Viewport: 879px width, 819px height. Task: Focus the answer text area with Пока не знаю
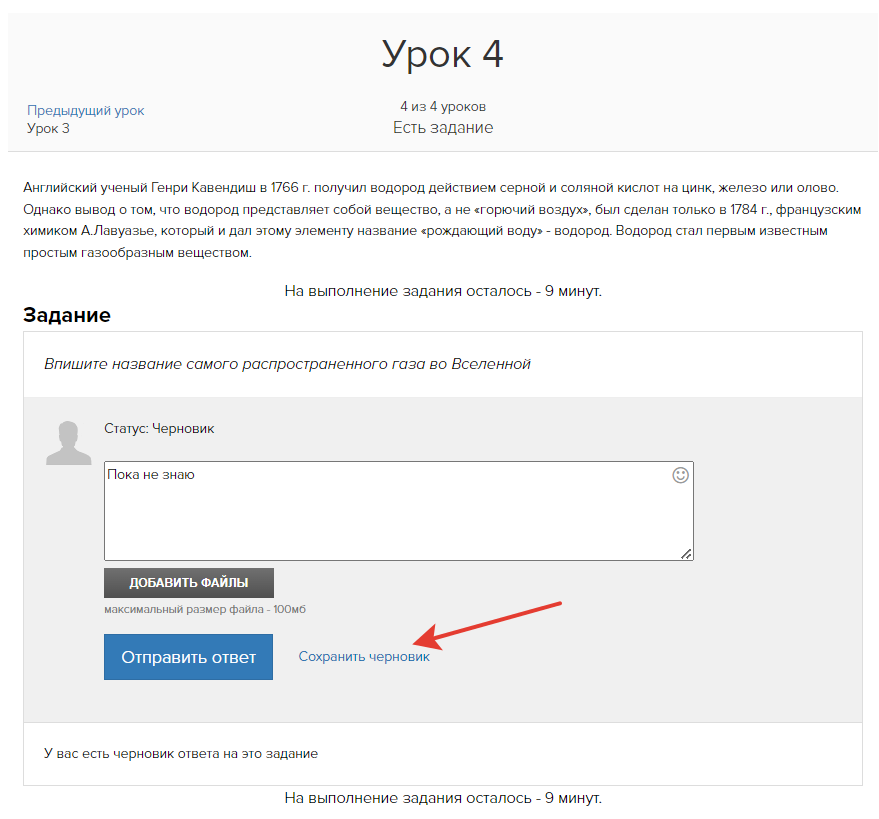(x=399, y=511)
